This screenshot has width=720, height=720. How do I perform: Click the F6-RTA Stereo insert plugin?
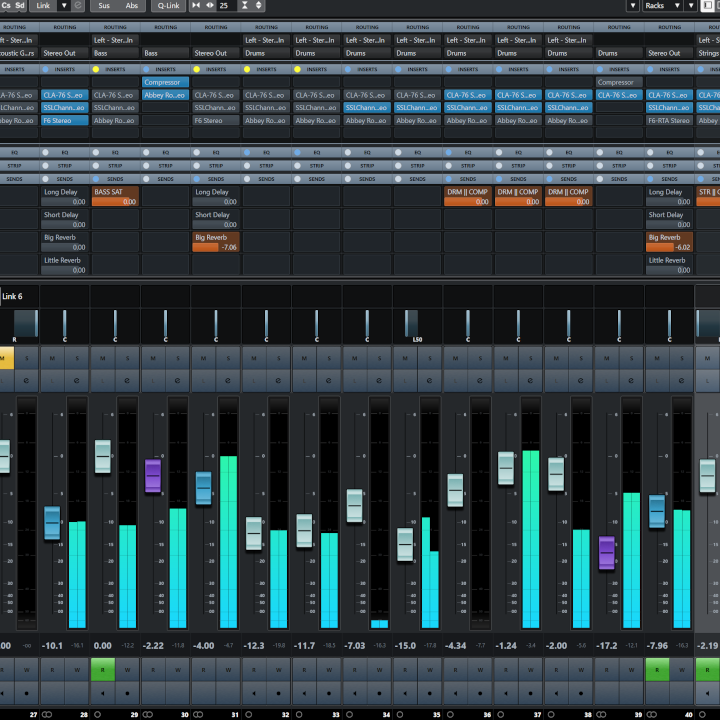point(669,121)
